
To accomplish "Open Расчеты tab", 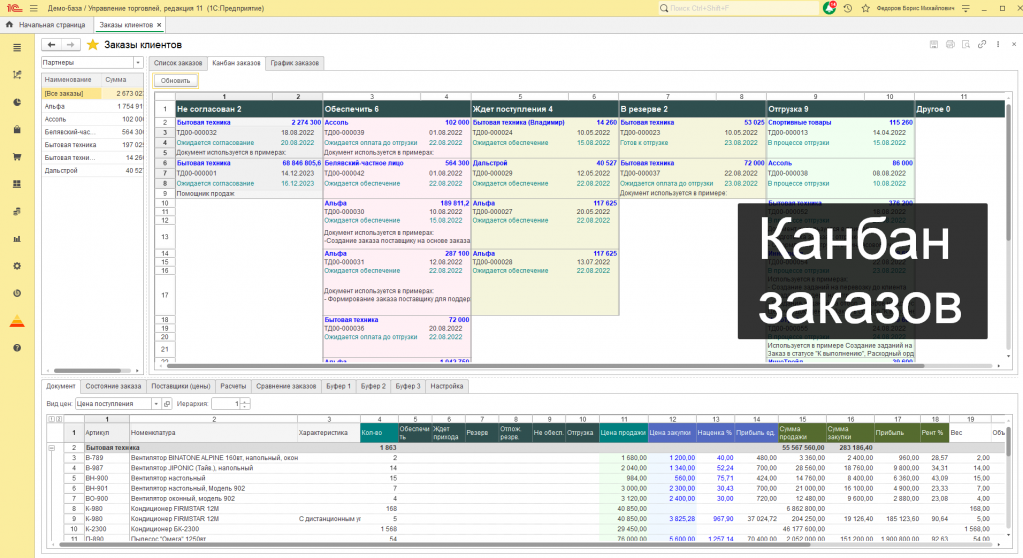I will click(x=233, y=386).
